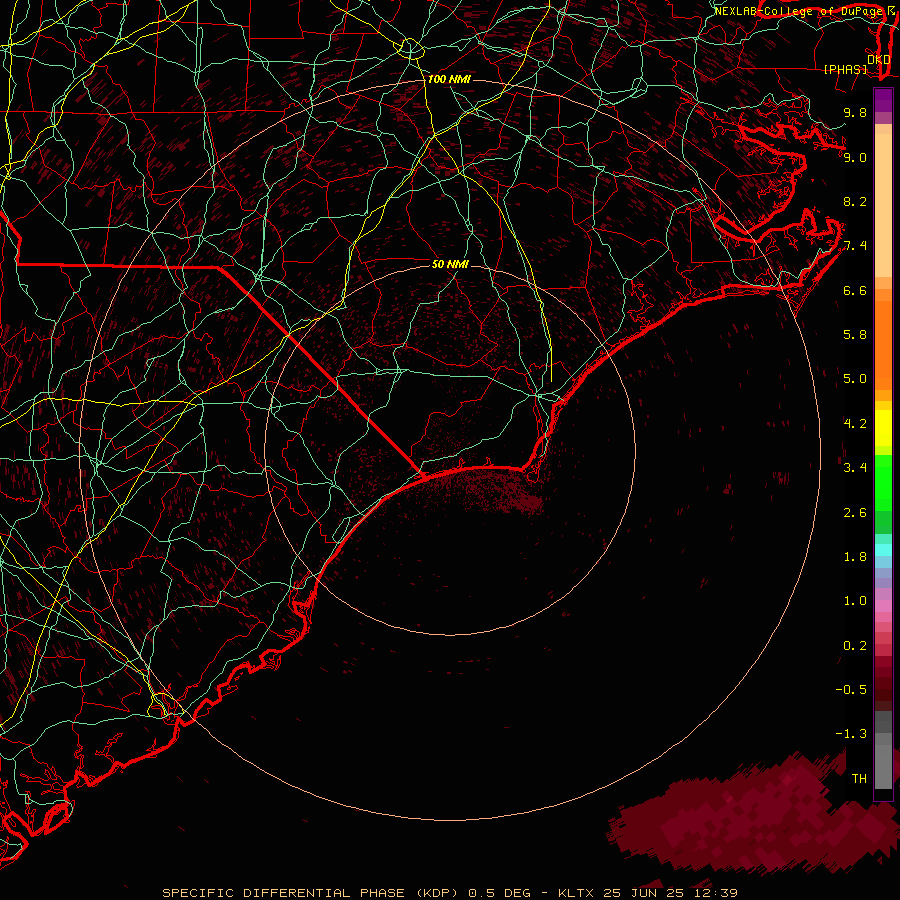Click the -1.3 legend value
Image resolution: width=900 pixels, height=900 pixels.
[851, 735]
